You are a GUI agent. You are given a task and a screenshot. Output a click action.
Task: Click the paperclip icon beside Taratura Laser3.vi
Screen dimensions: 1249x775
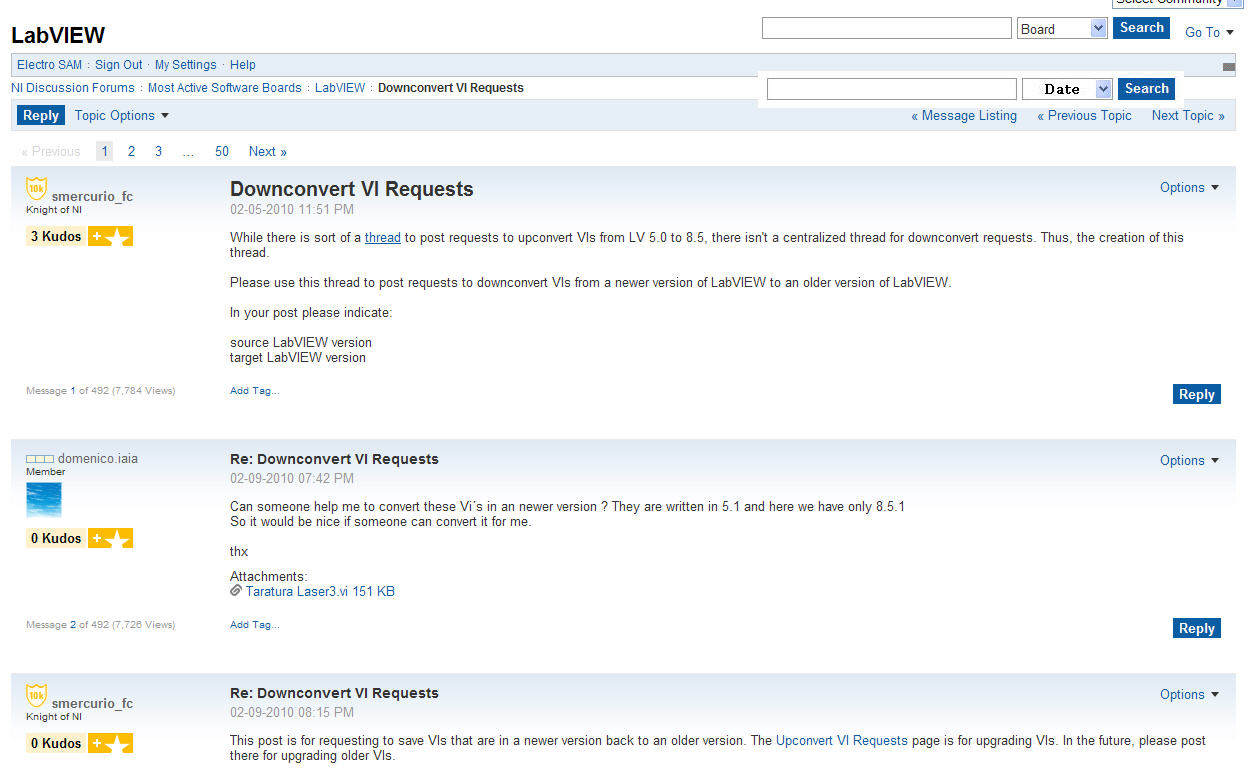236,591
